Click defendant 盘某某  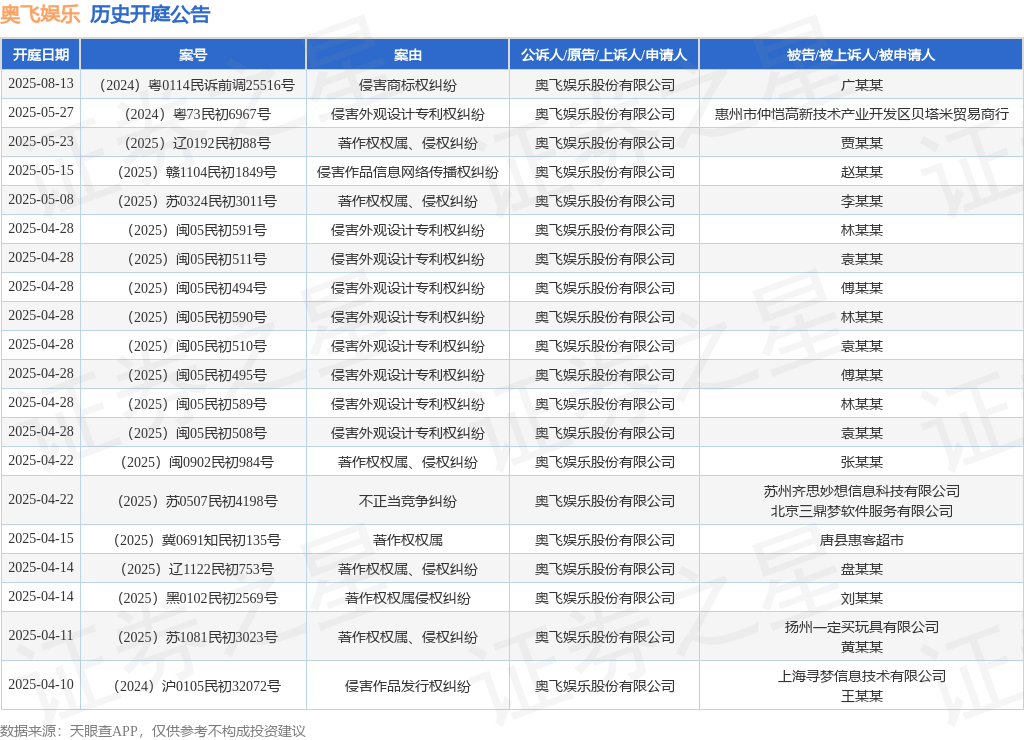pyautogui.click(x=861, y=570)
